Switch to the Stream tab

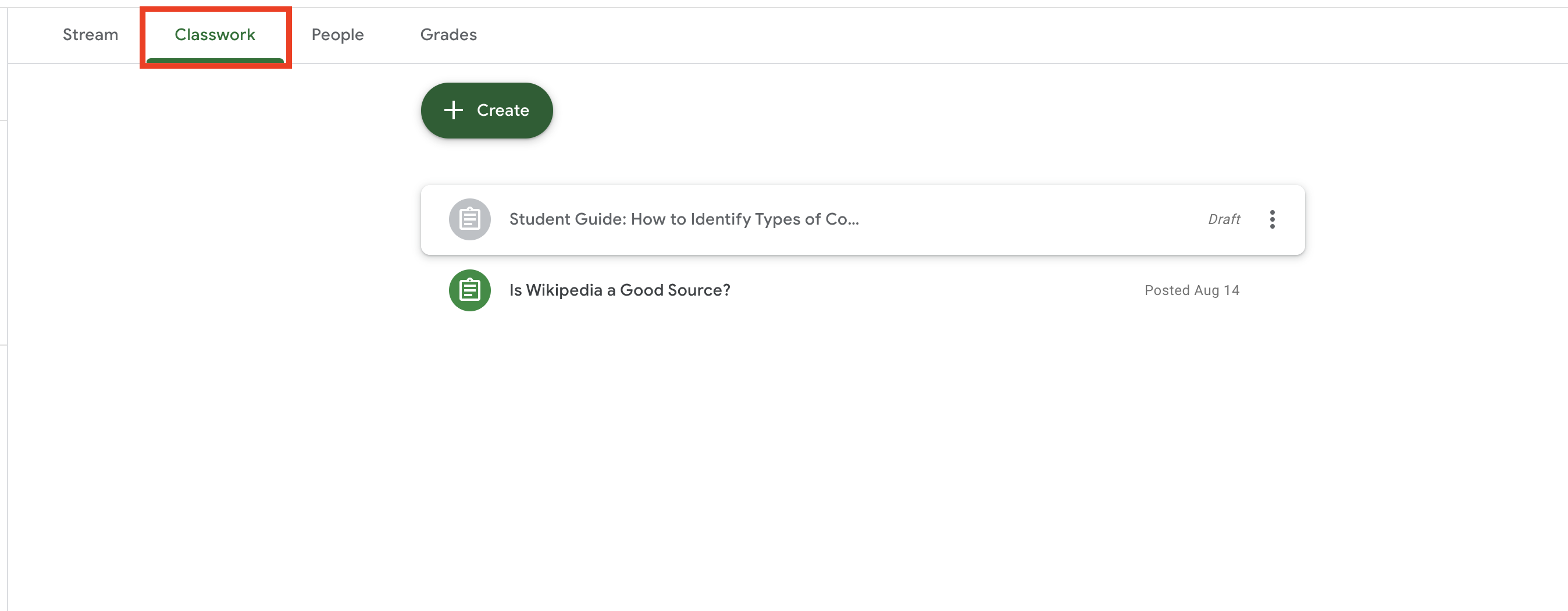[x=90, y=35]
